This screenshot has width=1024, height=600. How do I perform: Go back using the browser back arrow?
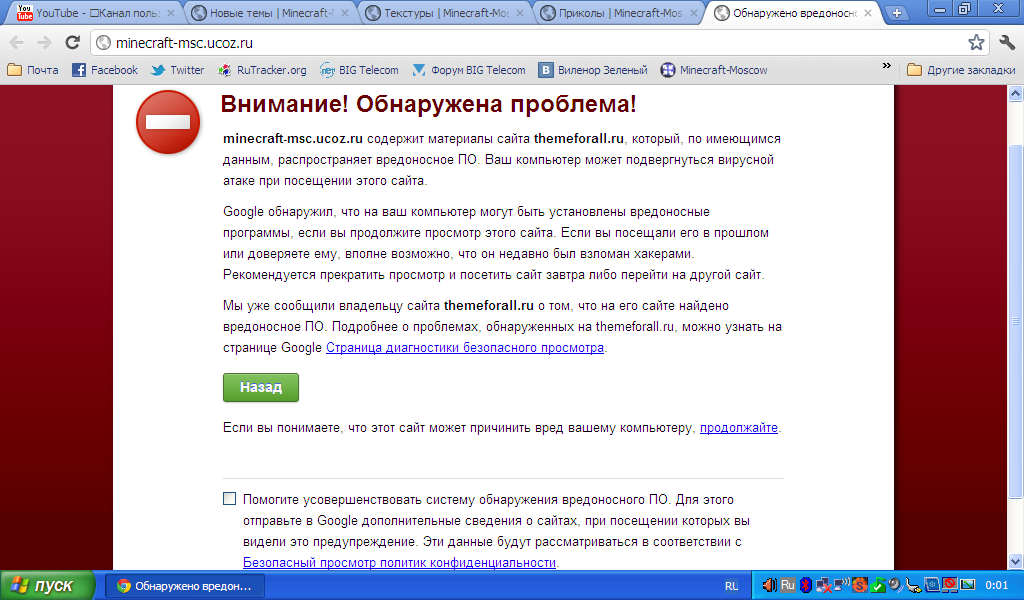(x=17, y=43)
